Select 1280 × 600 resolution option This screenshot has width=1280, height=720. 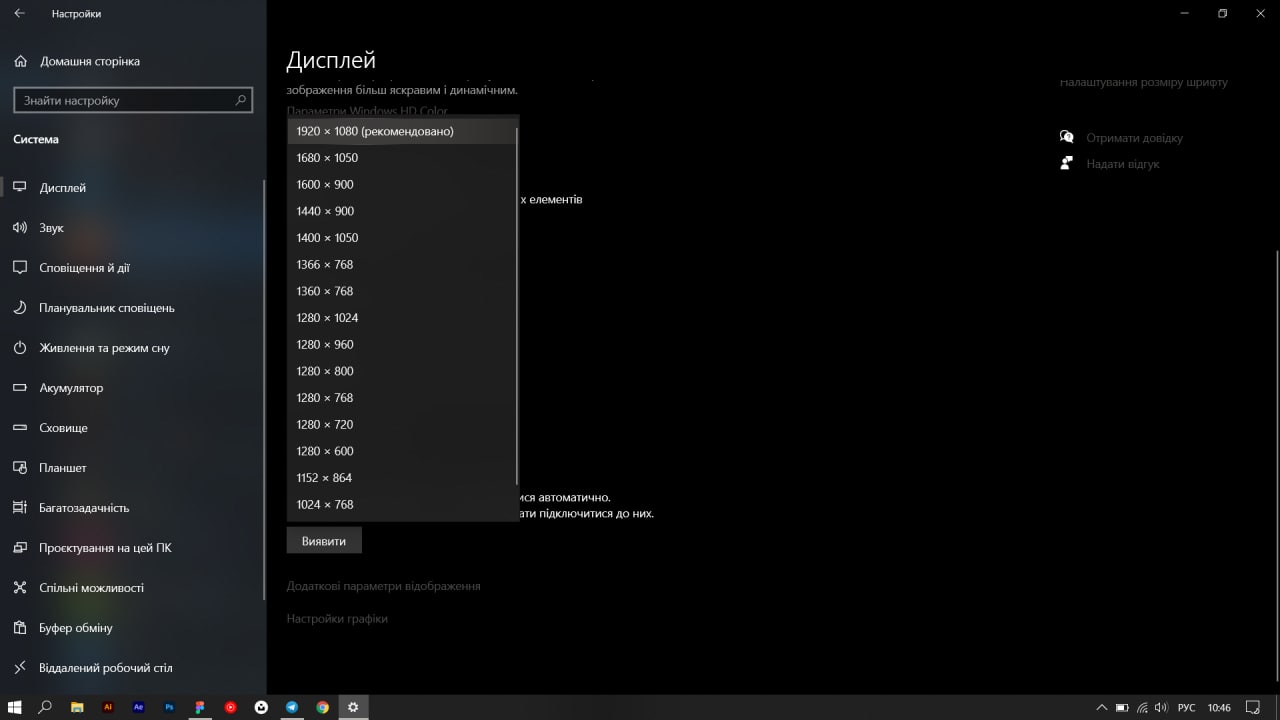point(401,451)
